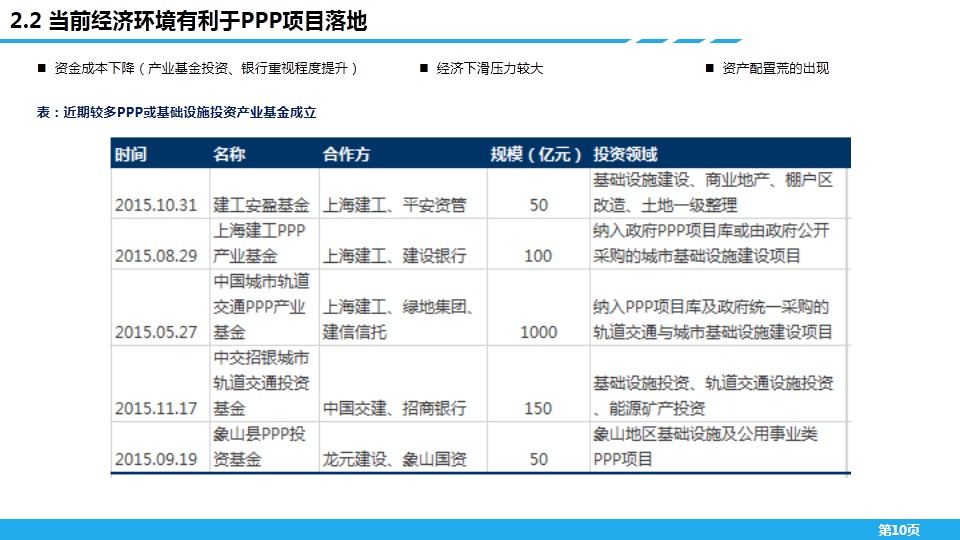Select the cell '建工安盈基金'
960x540 pixels.
[261, 205]
